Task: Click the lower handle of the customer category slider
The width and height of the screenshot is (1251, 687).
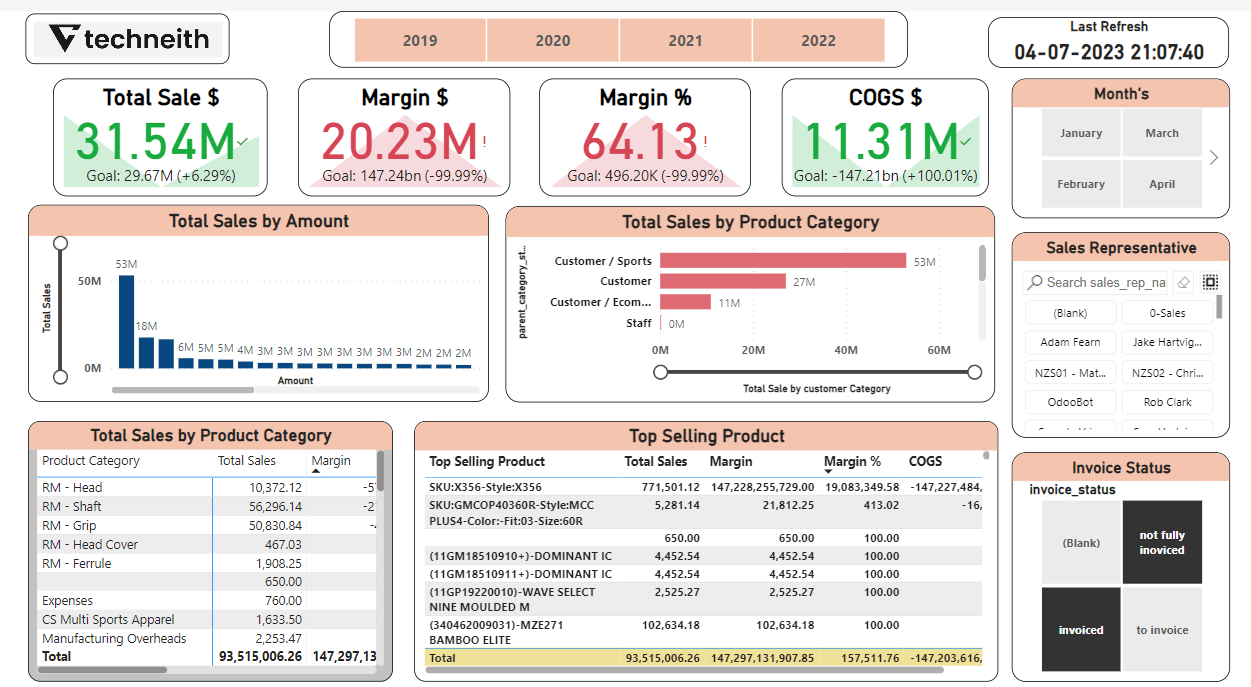Action: (660, 371)
